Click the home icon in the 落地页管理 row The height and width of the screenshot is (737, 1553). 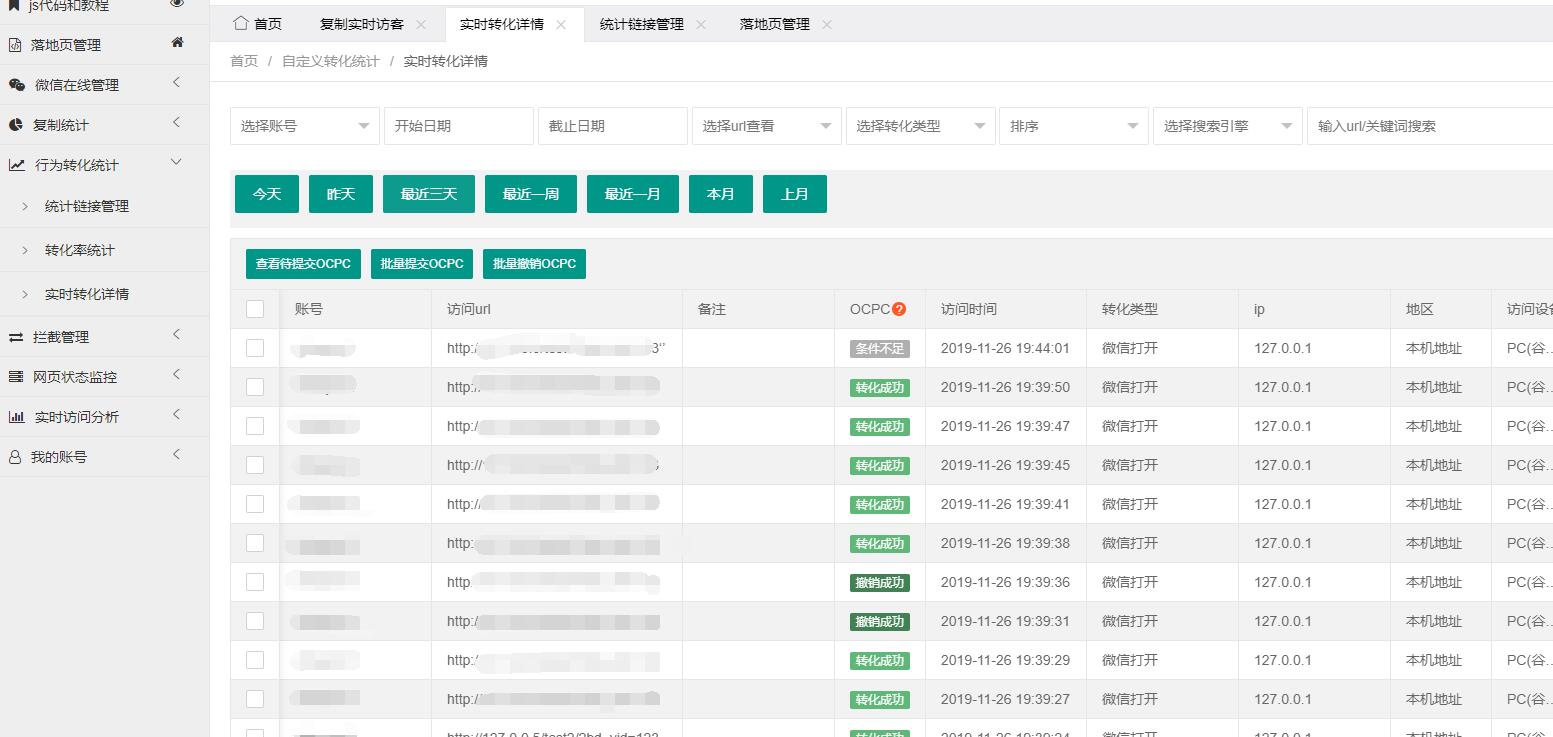(177, 43)
